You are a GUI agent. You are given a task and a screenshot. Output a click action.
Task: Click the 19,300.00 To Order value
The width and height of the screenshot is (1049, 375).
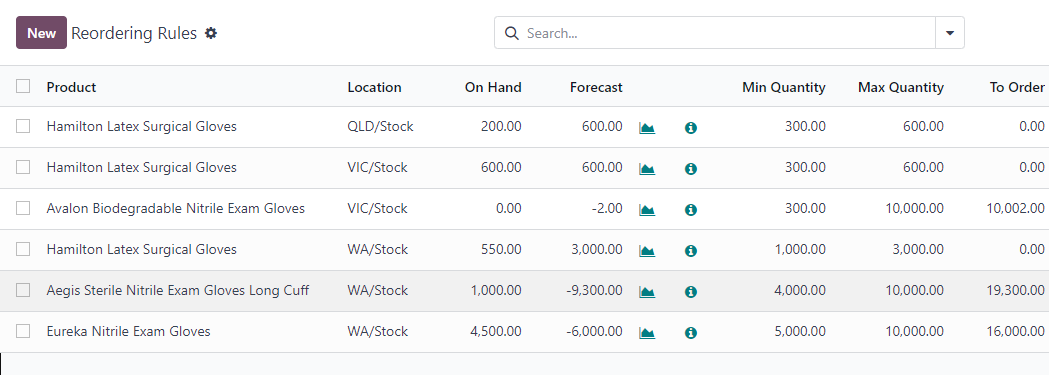1016,291
